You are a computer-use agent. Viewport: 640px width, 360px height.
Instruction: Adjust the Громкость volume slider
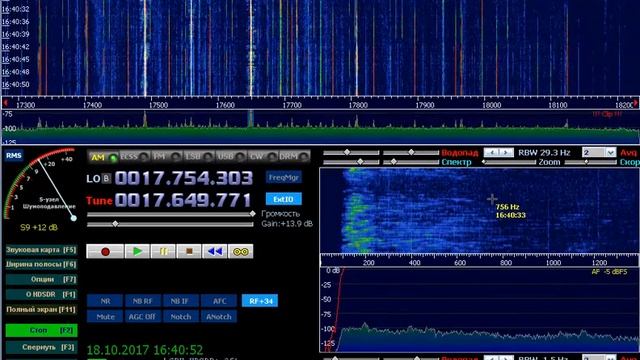pos(171,214)
